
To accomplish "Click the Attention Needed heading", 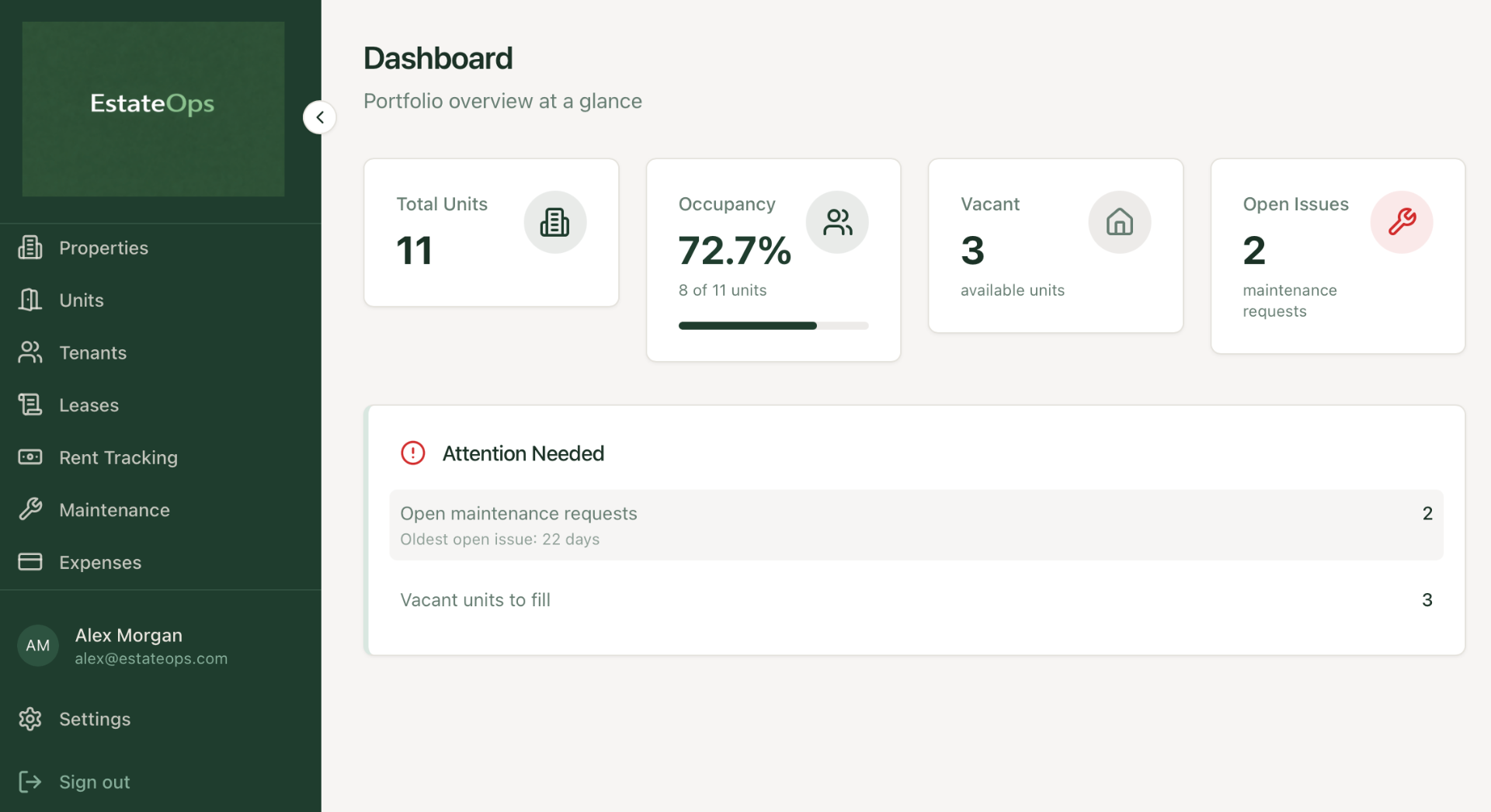I will pos(523,453).
